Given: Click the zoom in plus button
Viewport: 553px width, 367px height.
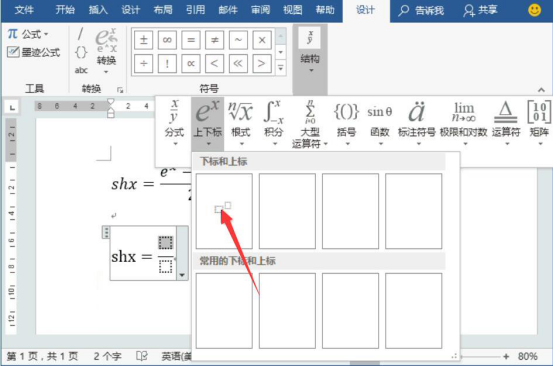Looking at the screenshot, I should coord(506,356).
